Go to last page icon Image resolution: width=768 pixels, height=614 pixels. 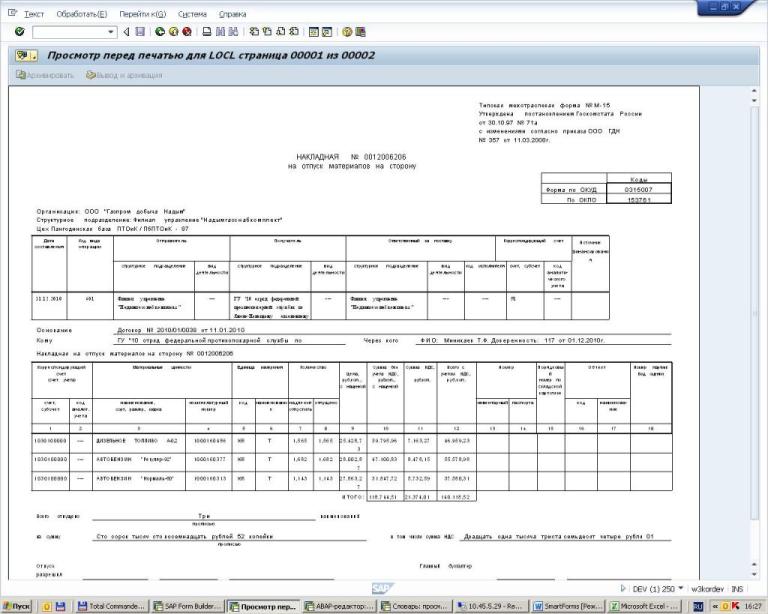294,32
